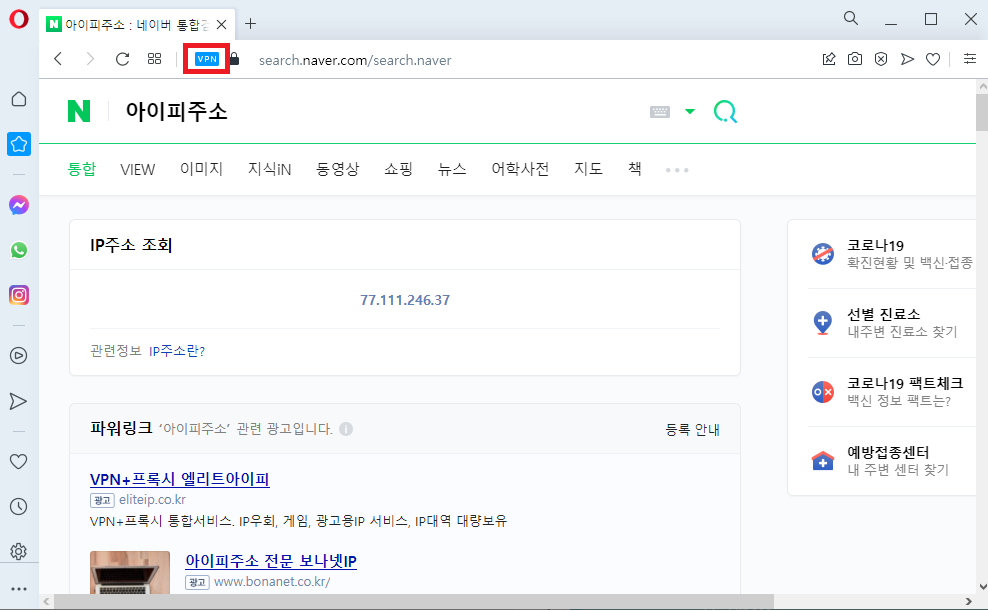The image size is (988, 611).
Task: Open the Opera main menu logo
Action: (x=19, y=19)
